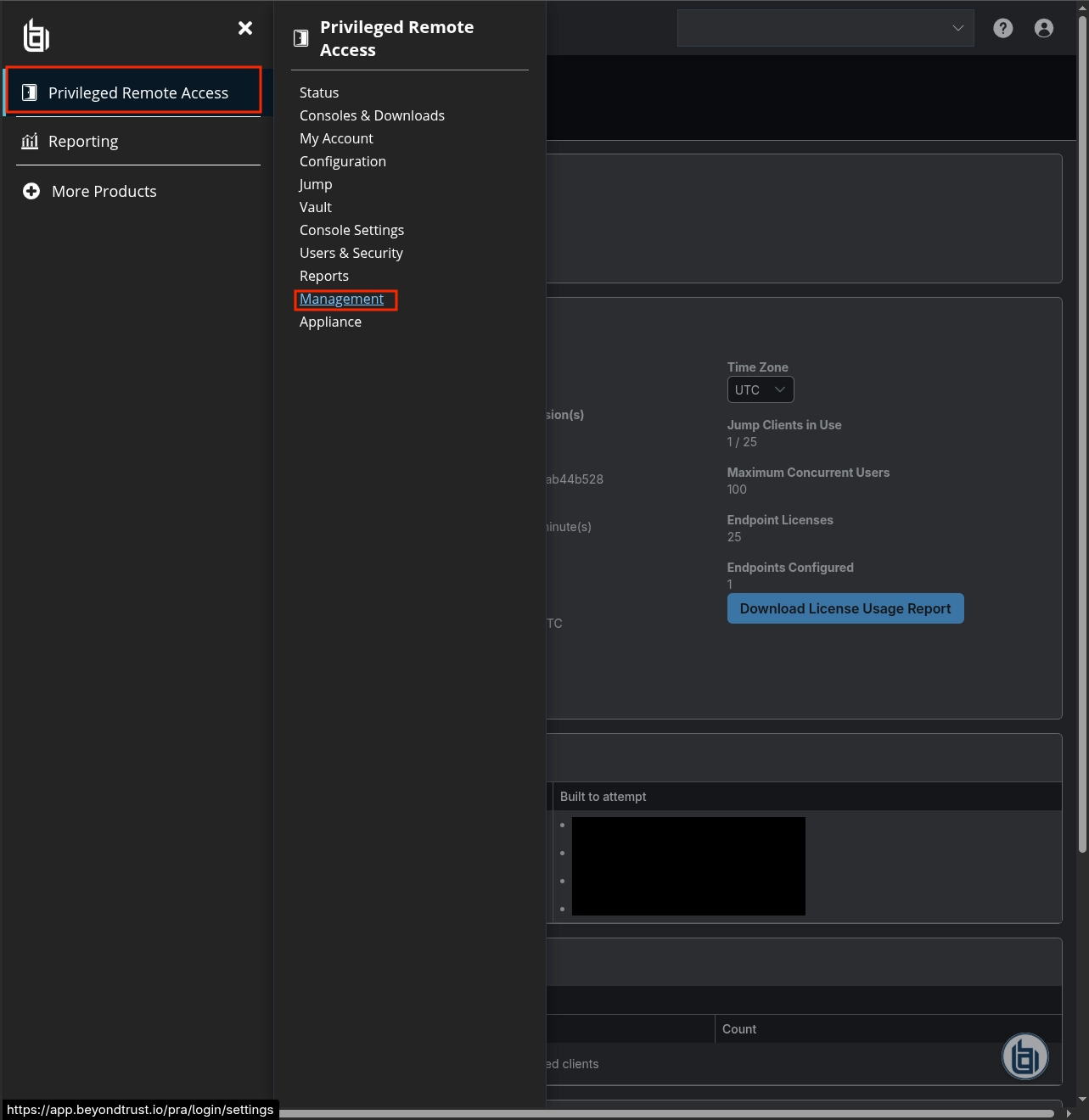Click the Reporting chart icon
The image size is (1089, 1120).
(30, 142)
